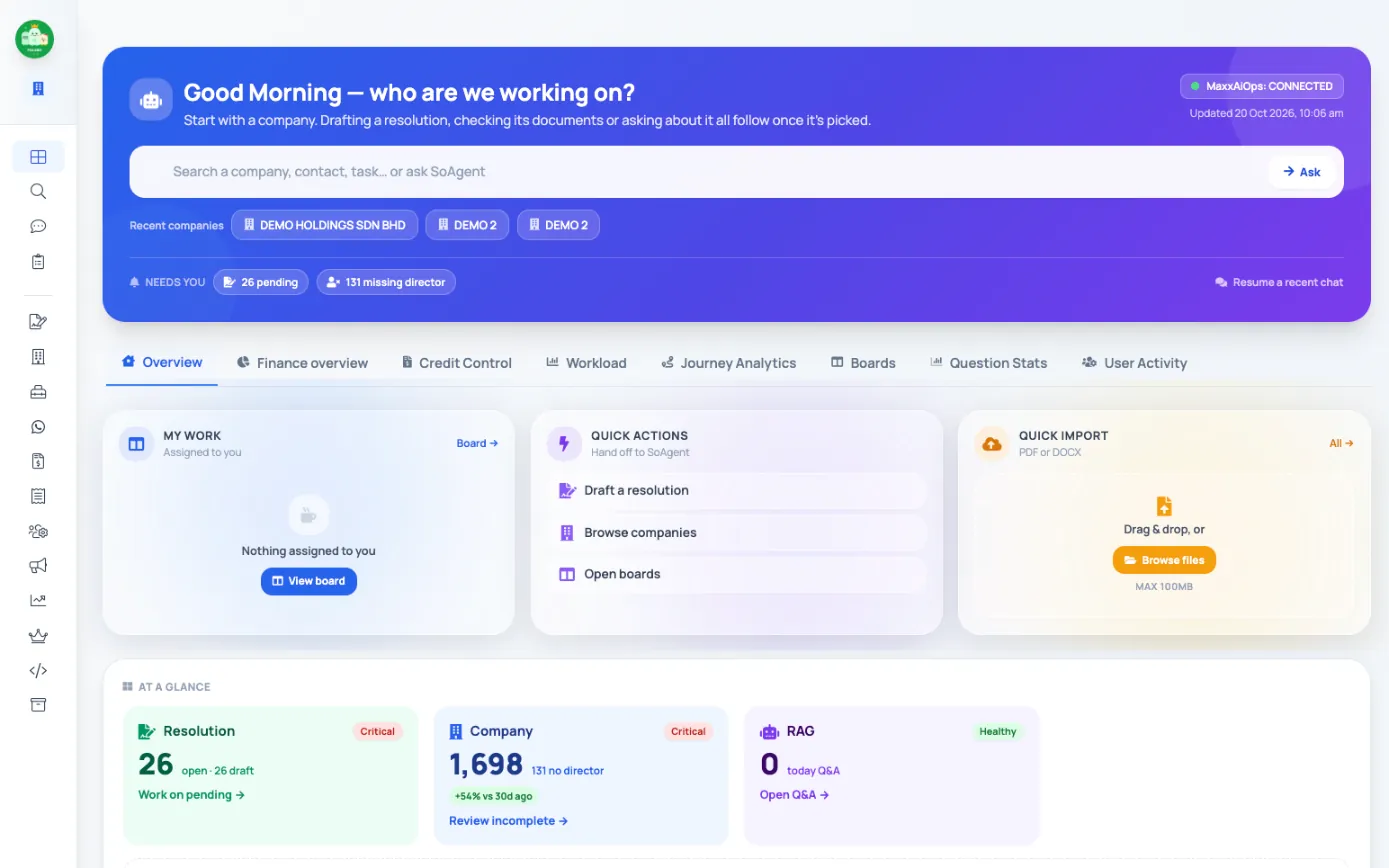The height and width of the screenshot is (868, 1389).
Task: Click the AT A GLANCE heading
Action: (174, 687)
